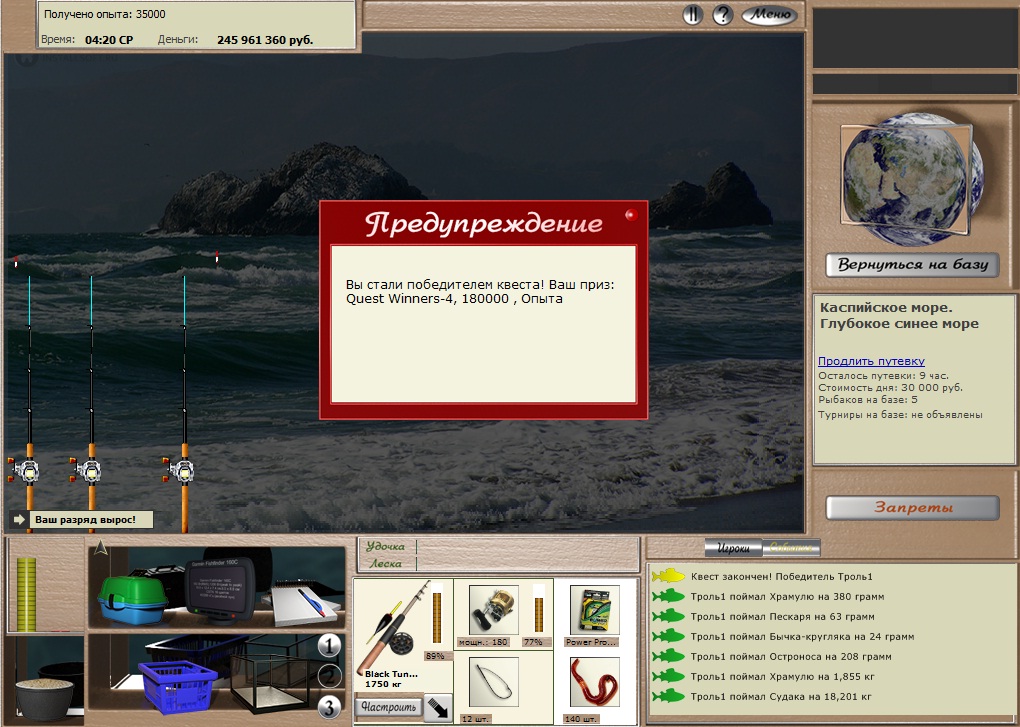Switch to the События tab
This screenshot has height=727, width=1020.
[x=790, y=548]
